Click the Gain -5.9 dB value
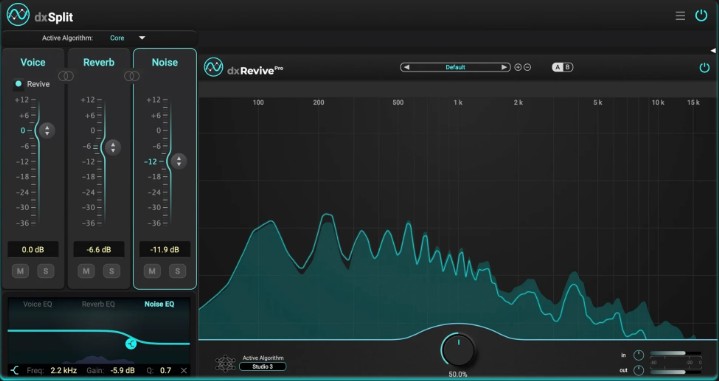The image size is (719, 381). coord(122,370)
